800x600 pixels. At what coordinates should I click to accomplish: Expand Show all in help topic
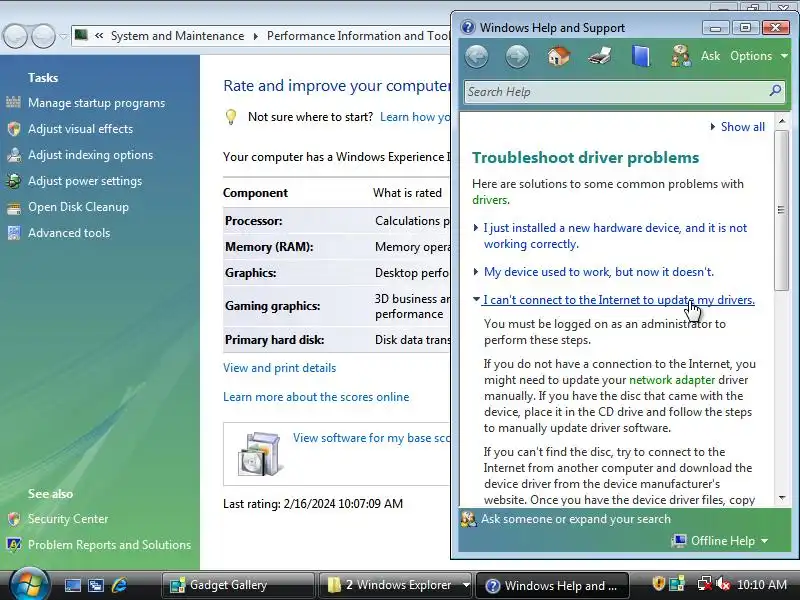(738, 127)
